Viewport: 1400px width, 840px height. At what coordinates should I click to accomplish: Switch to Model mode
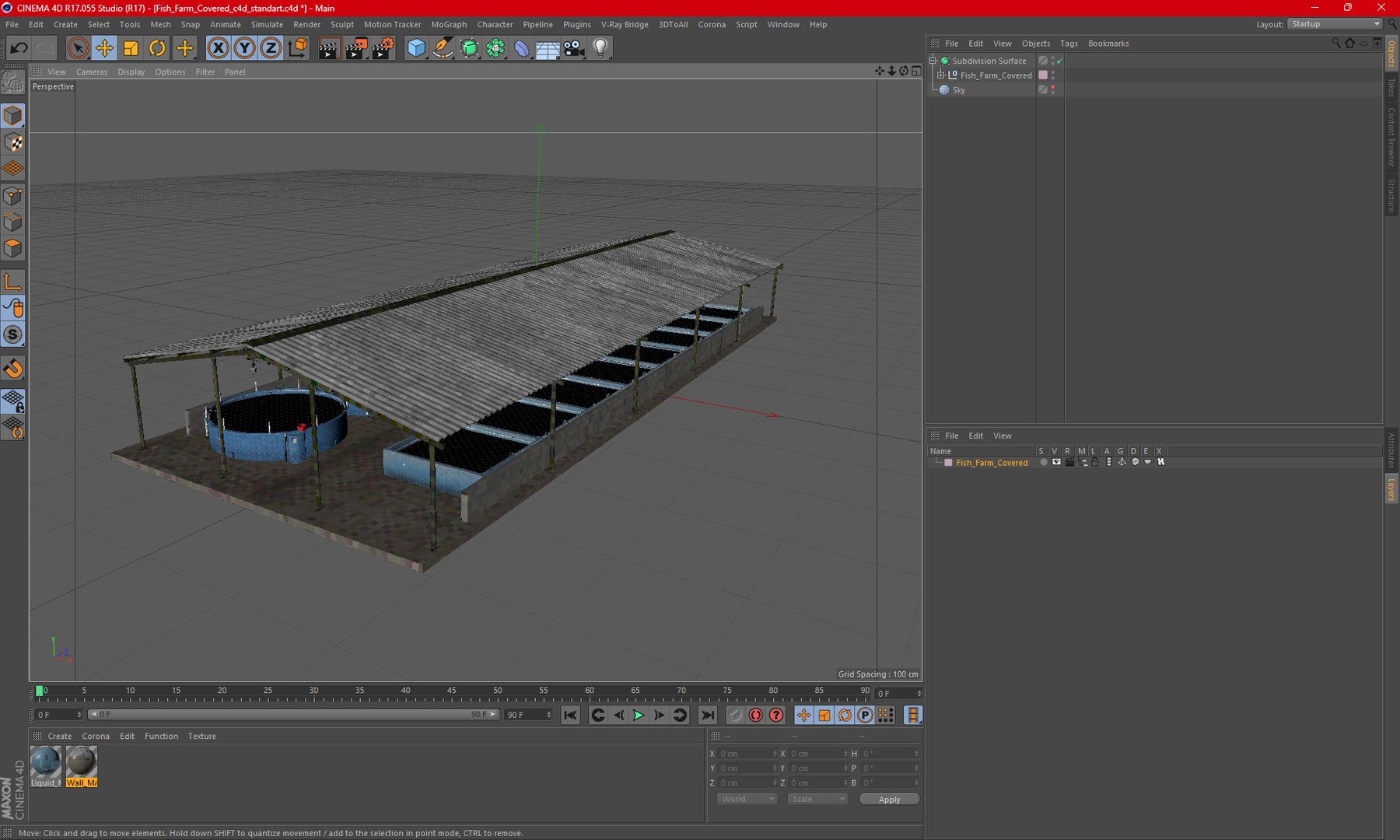coord(13,116)
